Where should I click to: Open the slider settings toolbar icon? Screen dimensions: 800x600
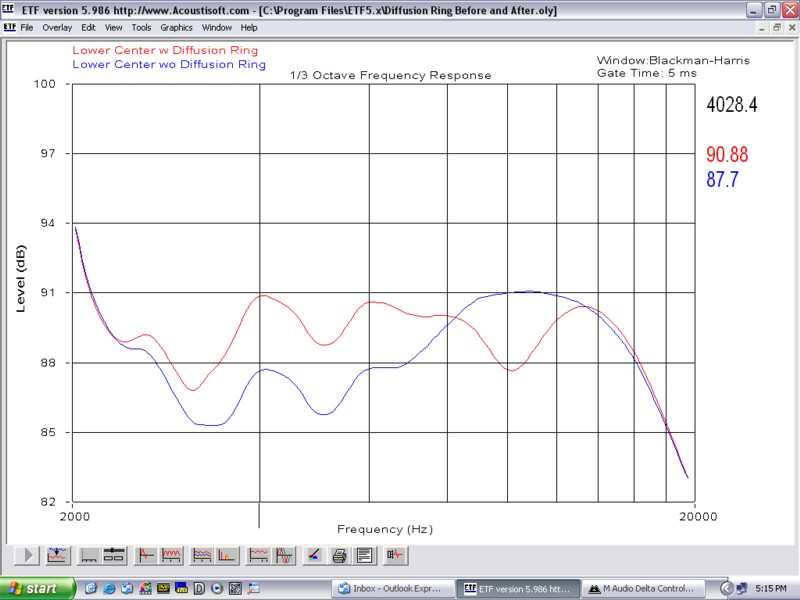point(114,555)
